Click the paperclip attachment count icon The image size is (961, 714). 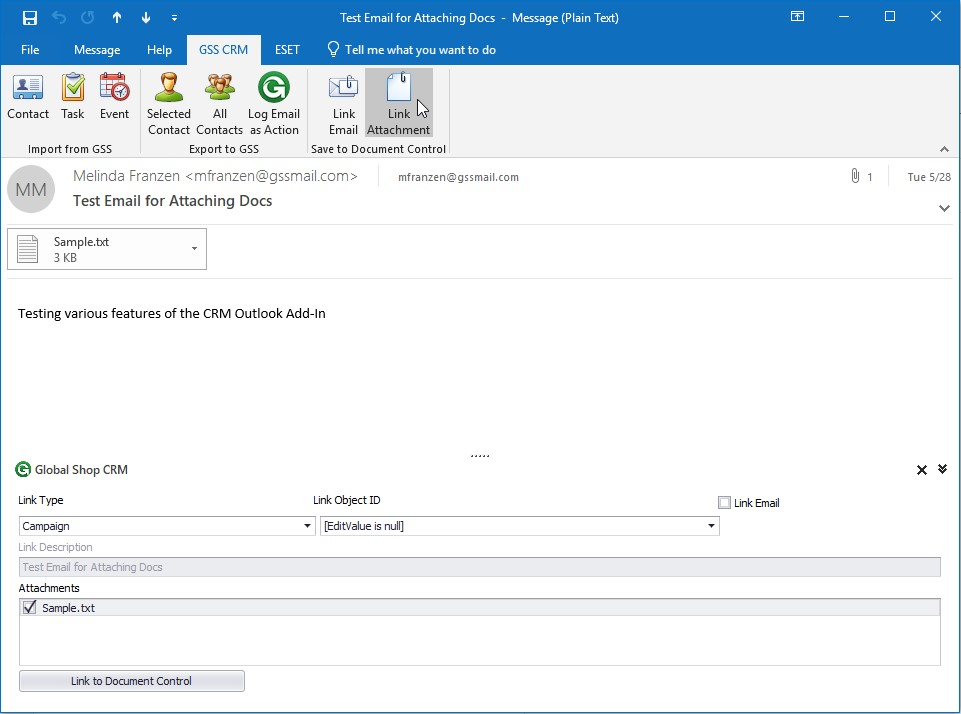(855, 177)
